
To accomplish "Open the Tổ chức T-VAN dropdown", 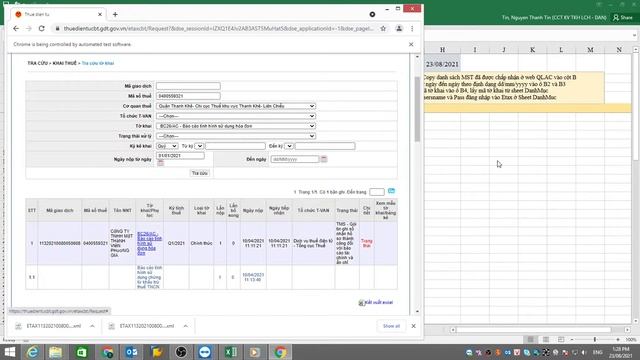I will coord(236,116).
